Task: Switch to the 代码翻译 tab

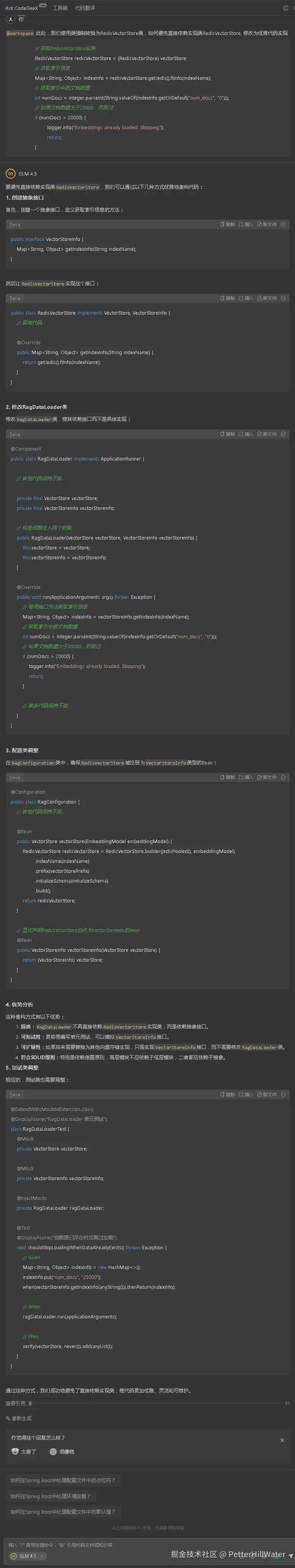Action: point(85,8)
